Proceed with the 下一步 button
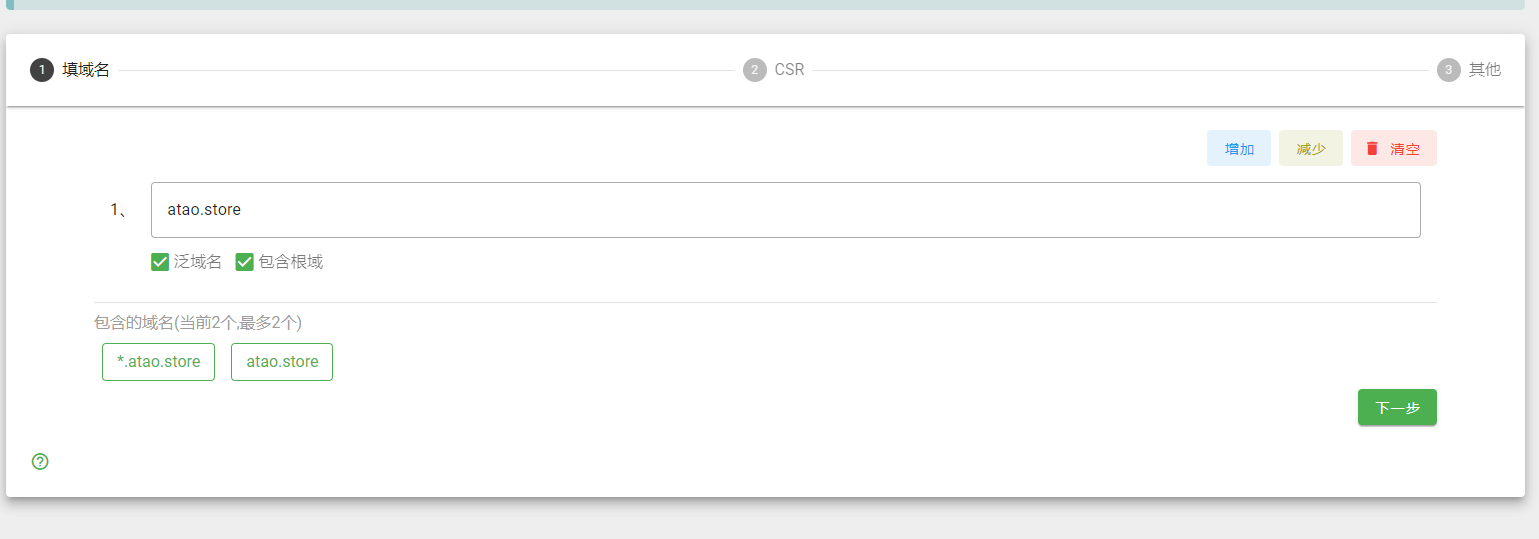Viewport: 1539px width, 539px height. coord(1397,407)
